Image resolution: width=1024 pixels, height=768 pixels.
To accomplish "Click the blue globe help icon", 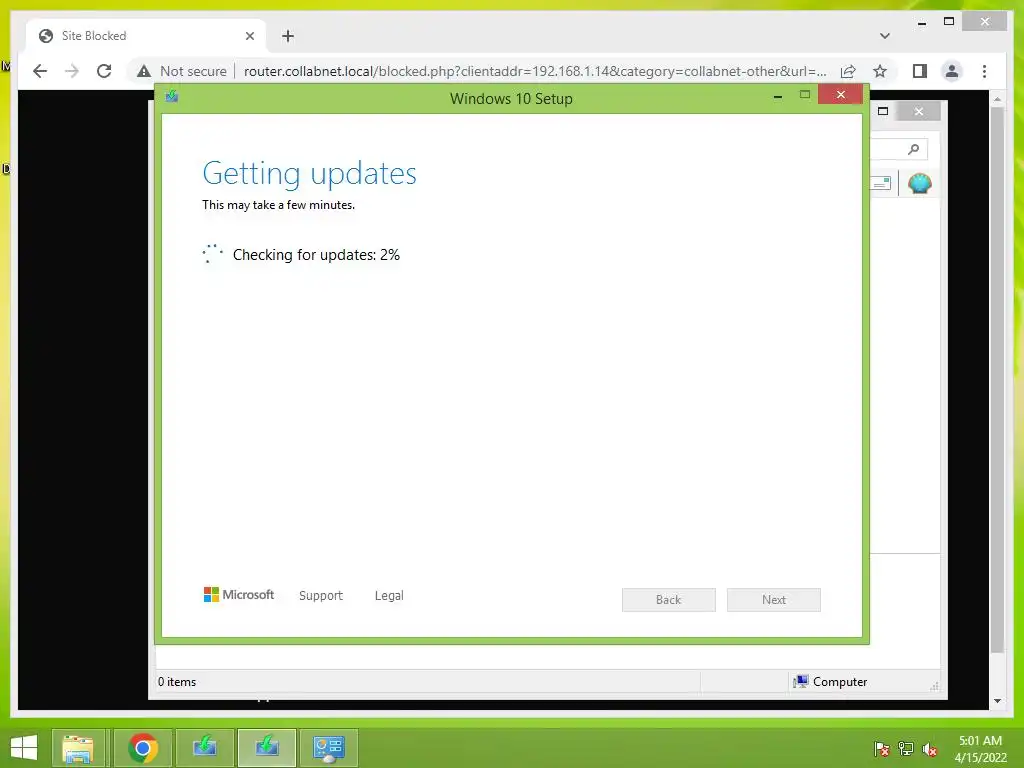I will coord(920,183).
